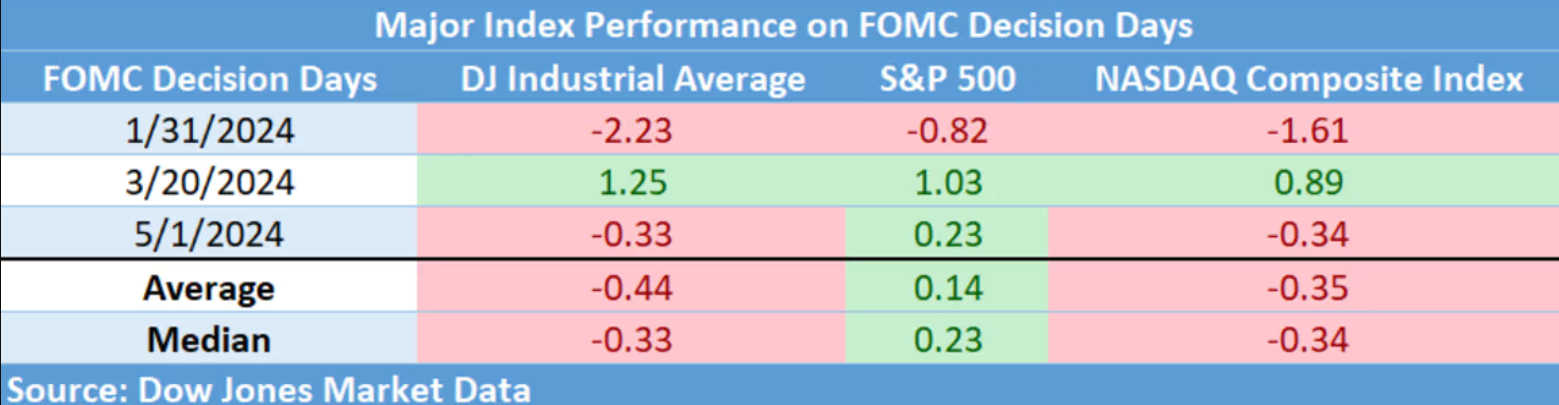Screen dimensions: 1559x405
Task: Select the FOMC Decision Days column header
Action: coord(210,79)
